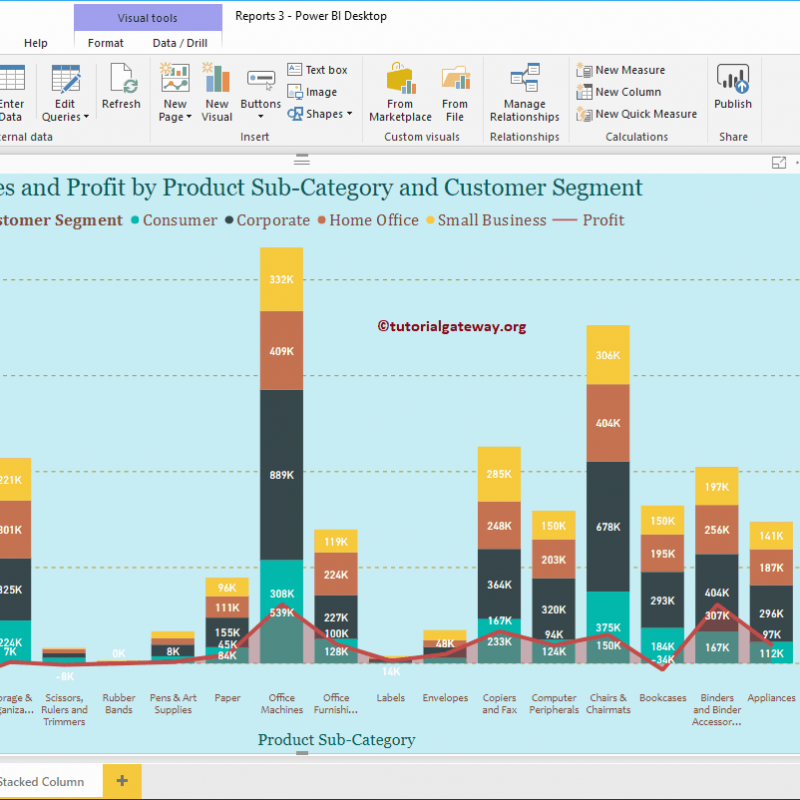Open the Data / Drill tab

(180, 43)
